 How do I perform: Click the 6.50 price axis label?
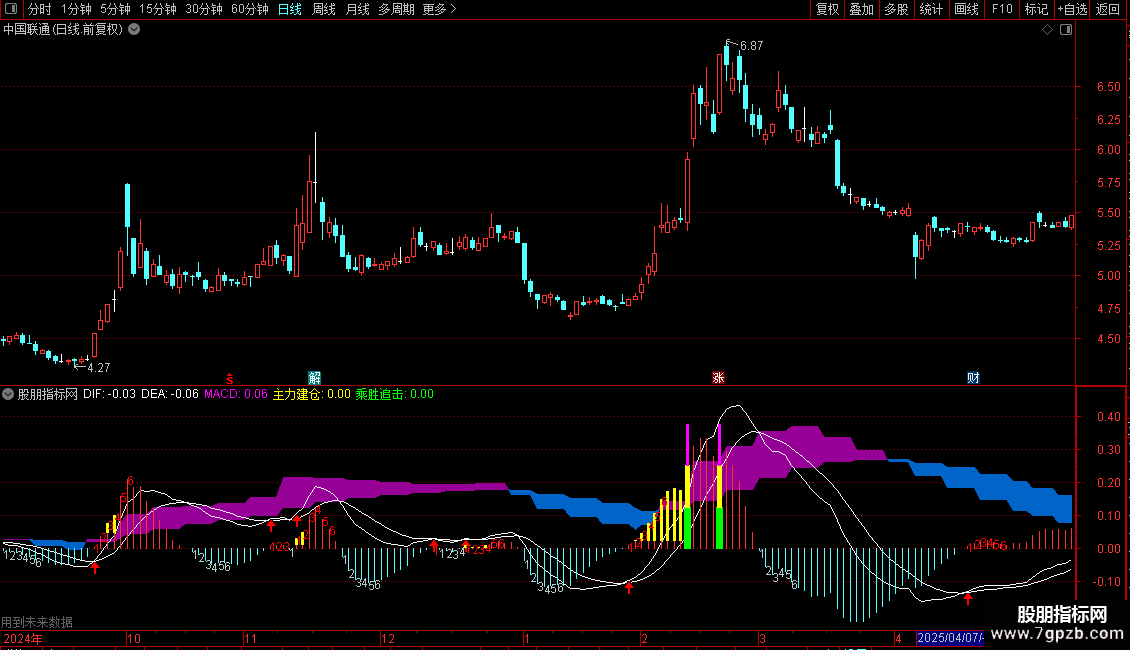tap(1108, 86)
